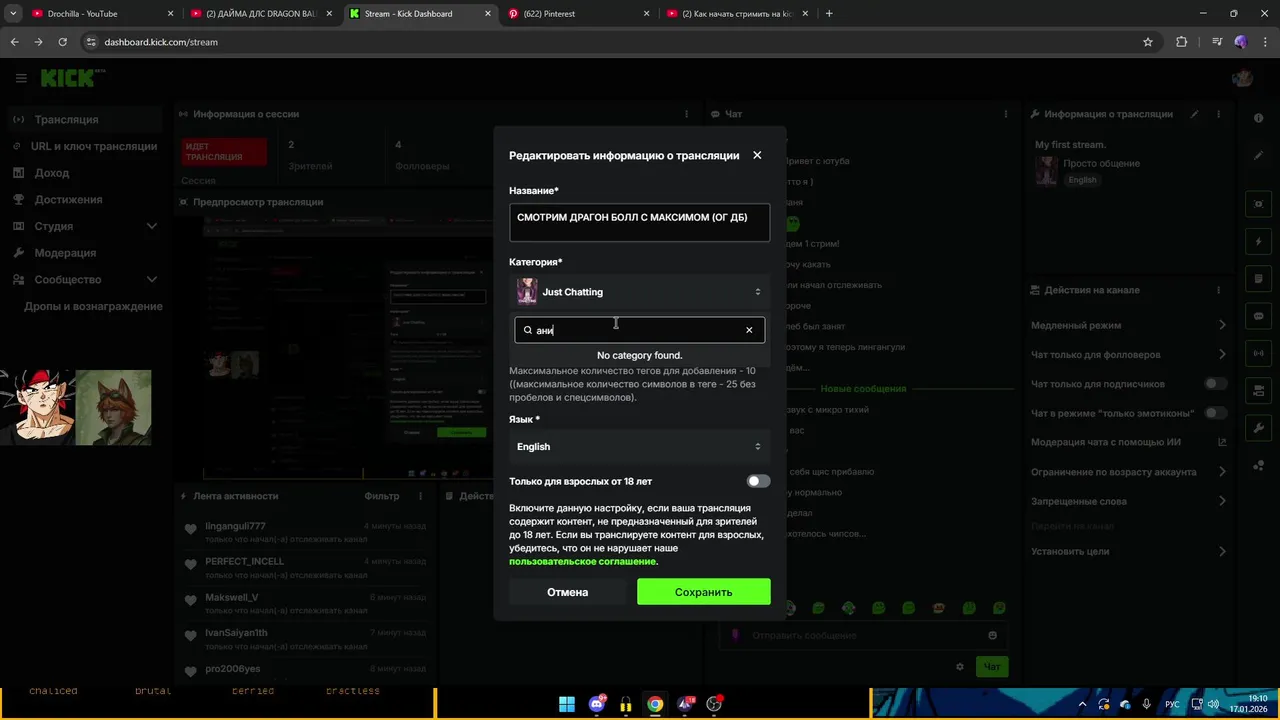
Task: Expand the Запрещенные слова option
Action: coord(1129,501)
